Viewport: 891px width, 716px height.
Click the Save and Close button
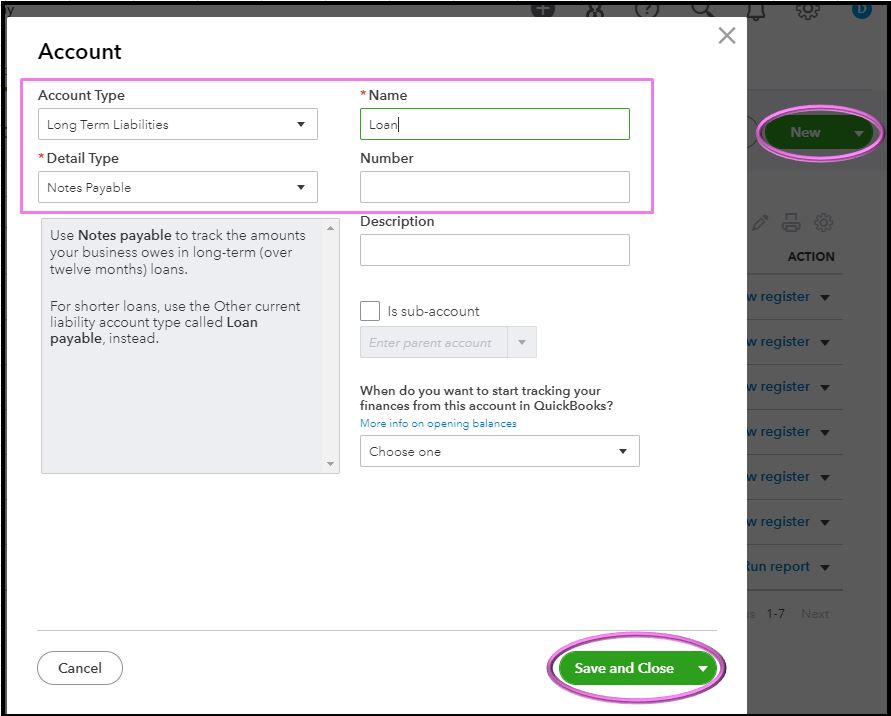[624, 669]
